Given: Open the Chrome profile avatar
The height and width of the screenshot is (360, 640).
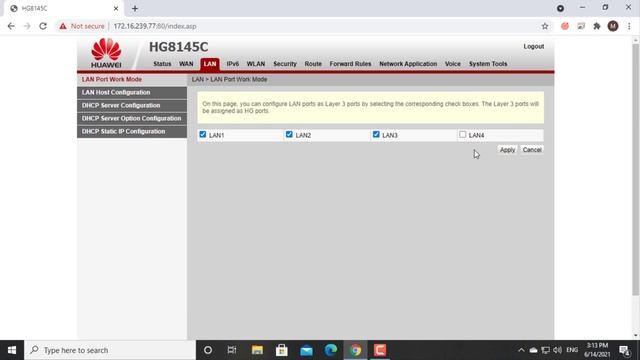Looking at the screenshot, I should coord(613,26).
